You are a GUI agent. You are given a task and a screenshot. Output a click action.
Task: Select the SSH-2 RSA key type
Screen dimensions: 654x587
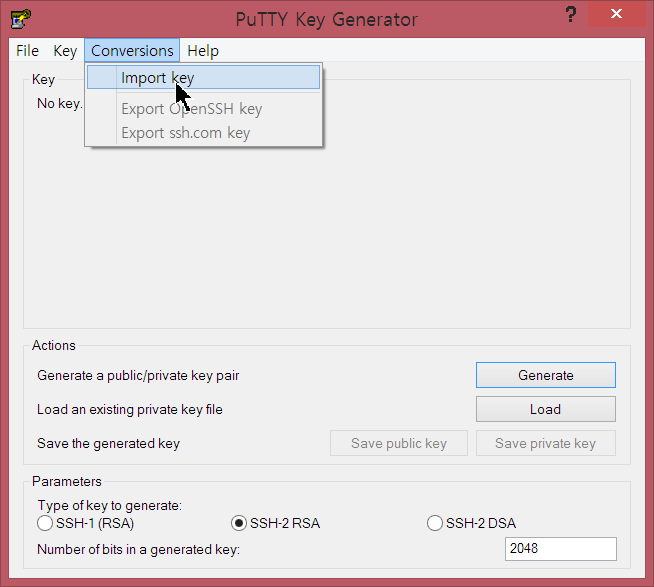[x=276, y=523]
